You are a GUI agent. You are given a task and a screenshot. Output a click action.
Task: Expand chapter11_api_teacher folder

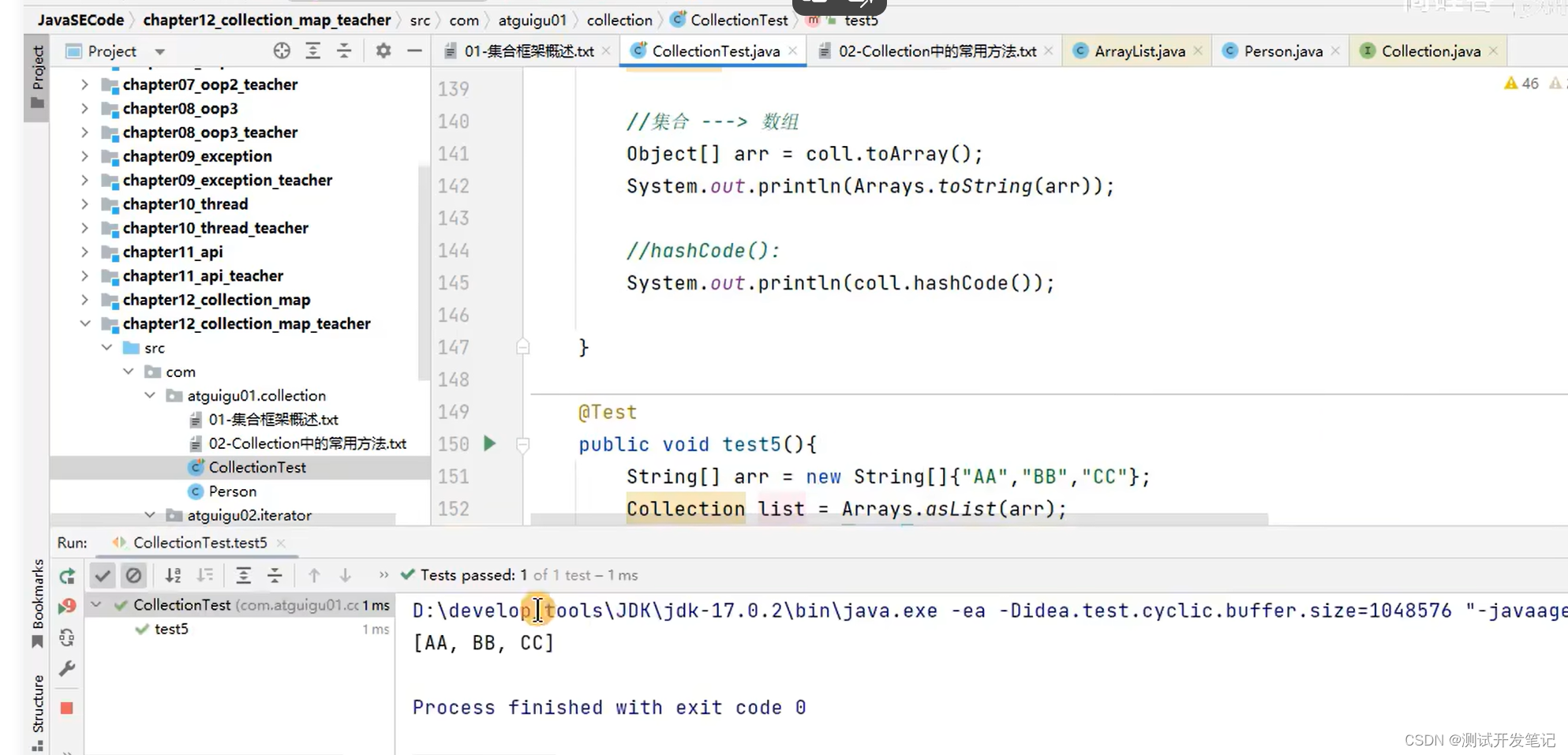click(x=84, y=276)
